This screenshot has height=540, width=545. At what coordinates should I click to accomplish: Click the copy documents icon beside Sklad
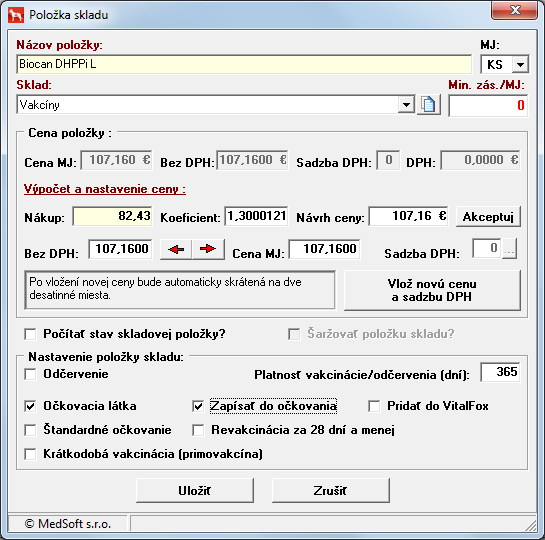(429, 104)
